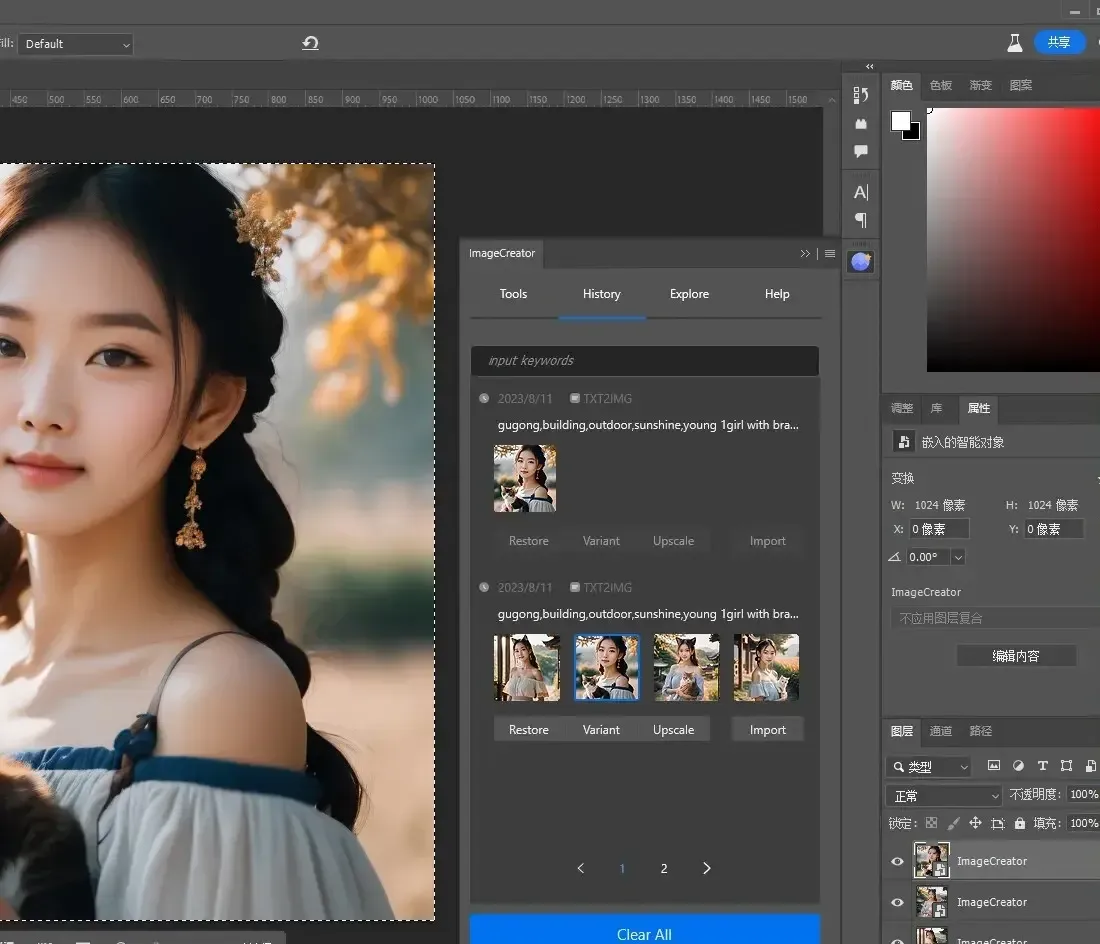Click the 编辑内容 edit contents button
The image size is (1100, 944).
click(1016, 656)
